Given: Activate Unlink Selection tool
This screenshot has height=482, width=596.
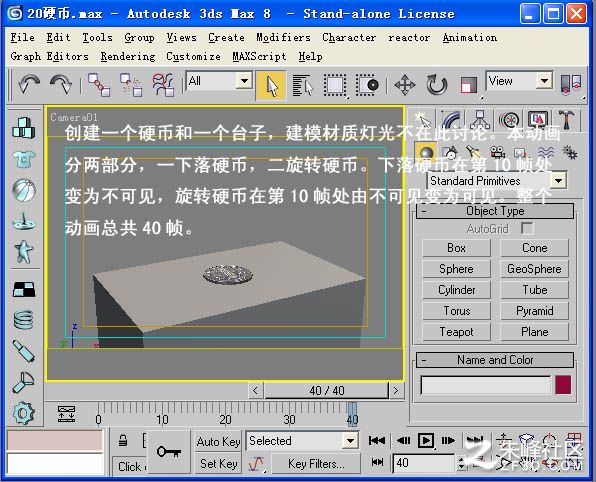Looking at the screenshot, I should tap(131, 84).
